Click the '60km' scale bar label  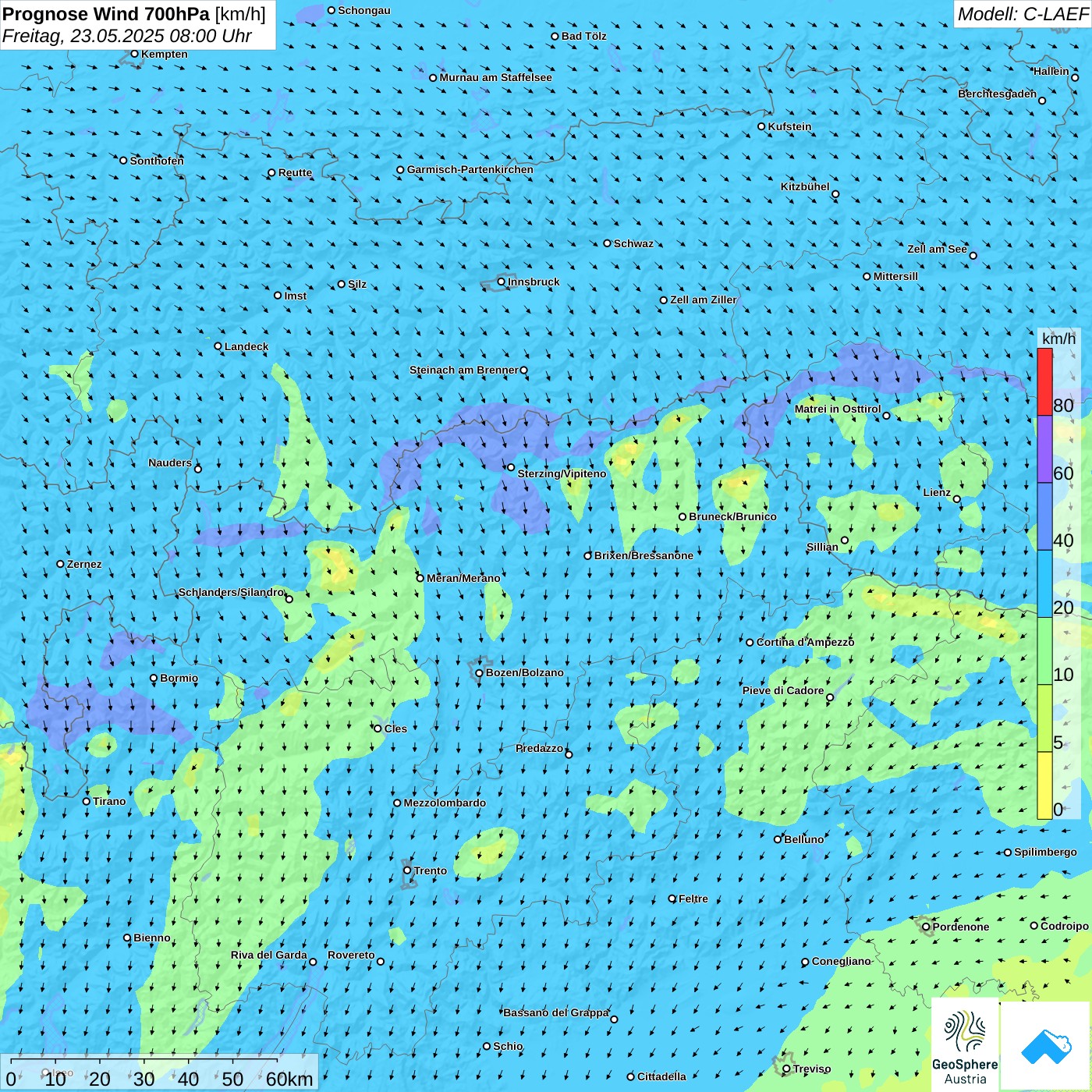click(x=289, y=1079)
